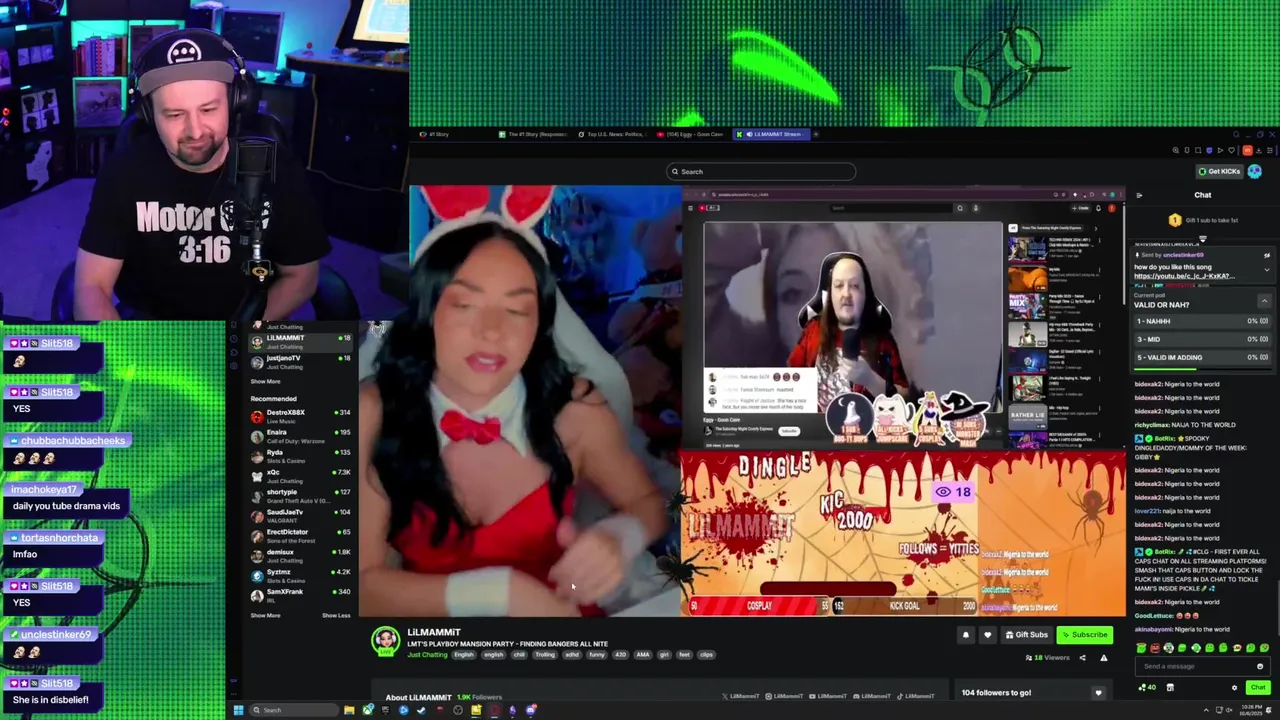Open File Explorer from the taskbar

(349, 710)
